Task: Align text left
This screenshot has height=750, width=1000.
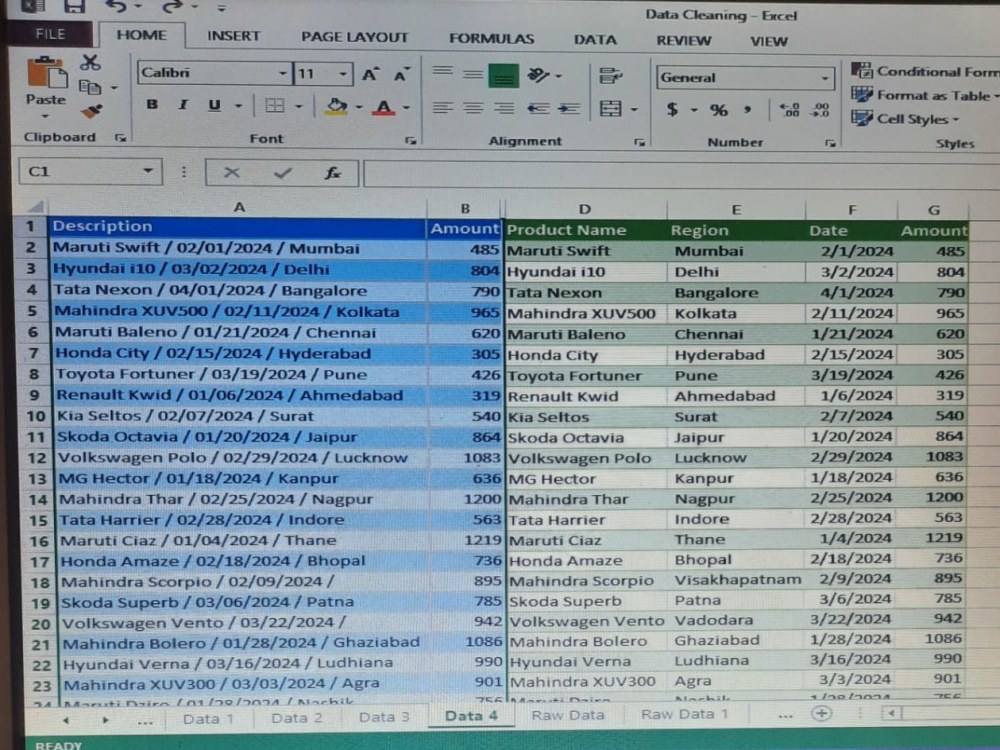Action: pyautogui.click(x=443, y=107)
